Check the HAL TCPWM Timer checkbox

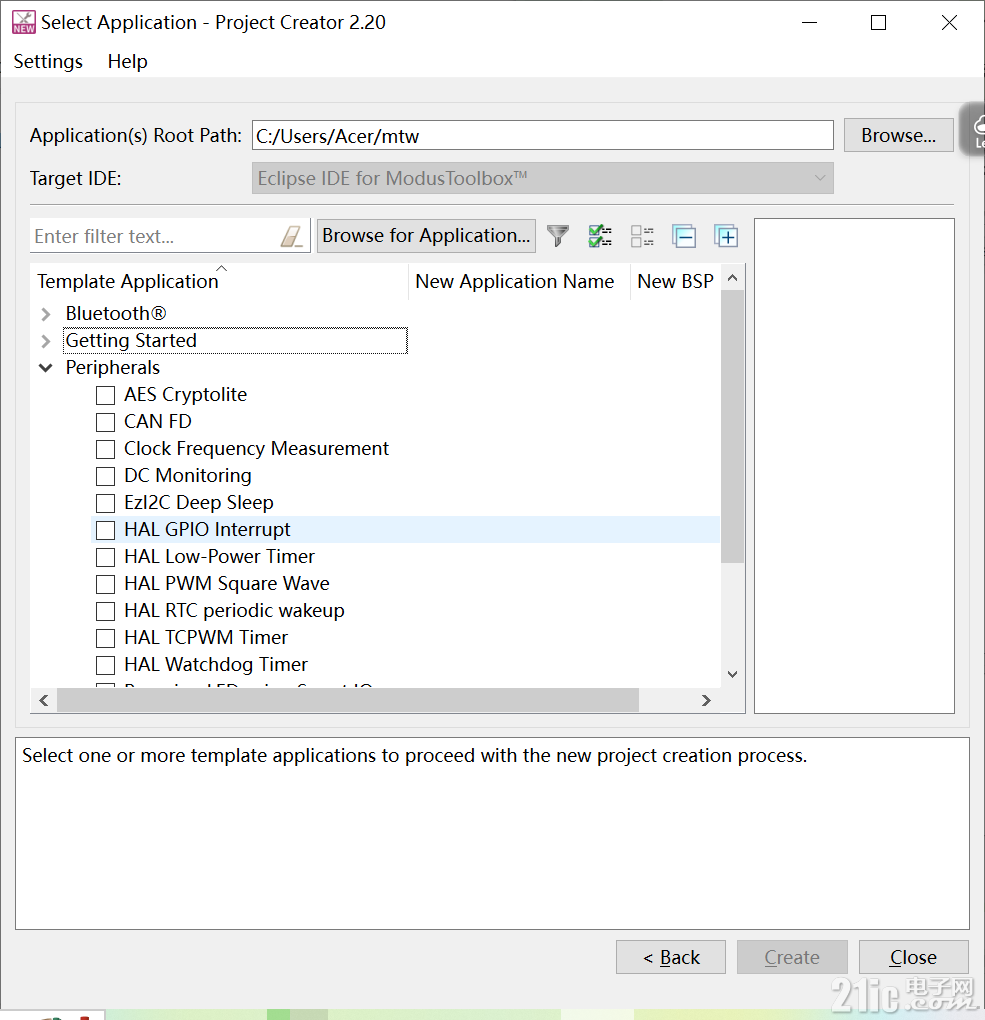click(105, 638)
